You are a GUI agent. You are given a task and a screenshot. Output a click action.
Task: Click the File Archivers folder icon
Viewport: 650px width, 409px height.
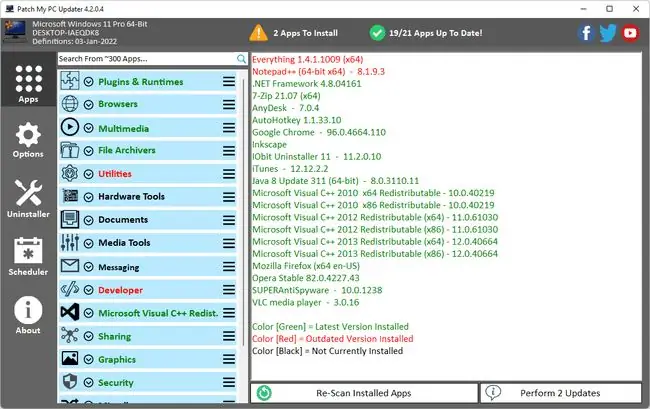click(x=70, y=150)
